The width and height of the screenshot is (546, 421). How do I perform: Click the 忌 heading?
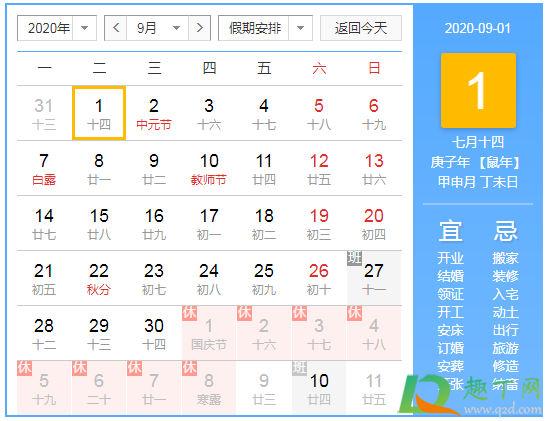pyautogui.click(x=506, y=231)
